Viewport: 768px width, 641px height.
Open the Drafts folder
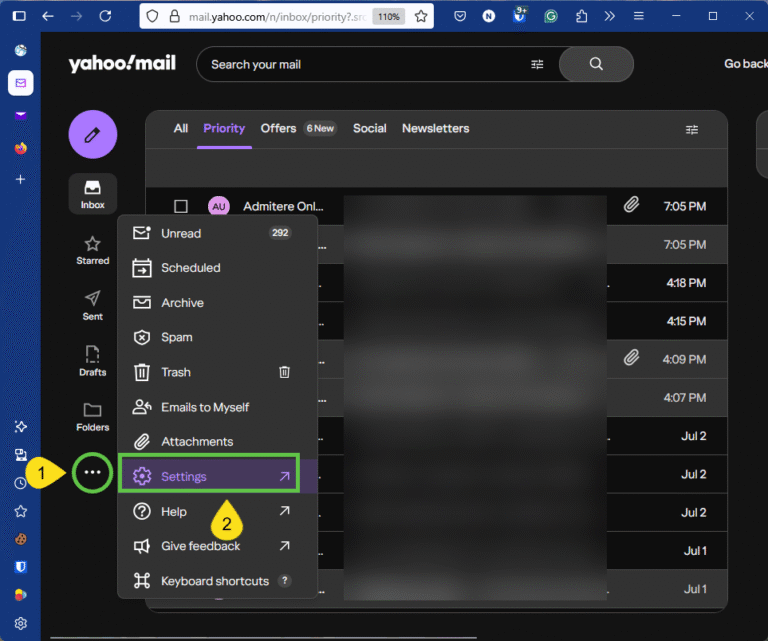[93, 361]
